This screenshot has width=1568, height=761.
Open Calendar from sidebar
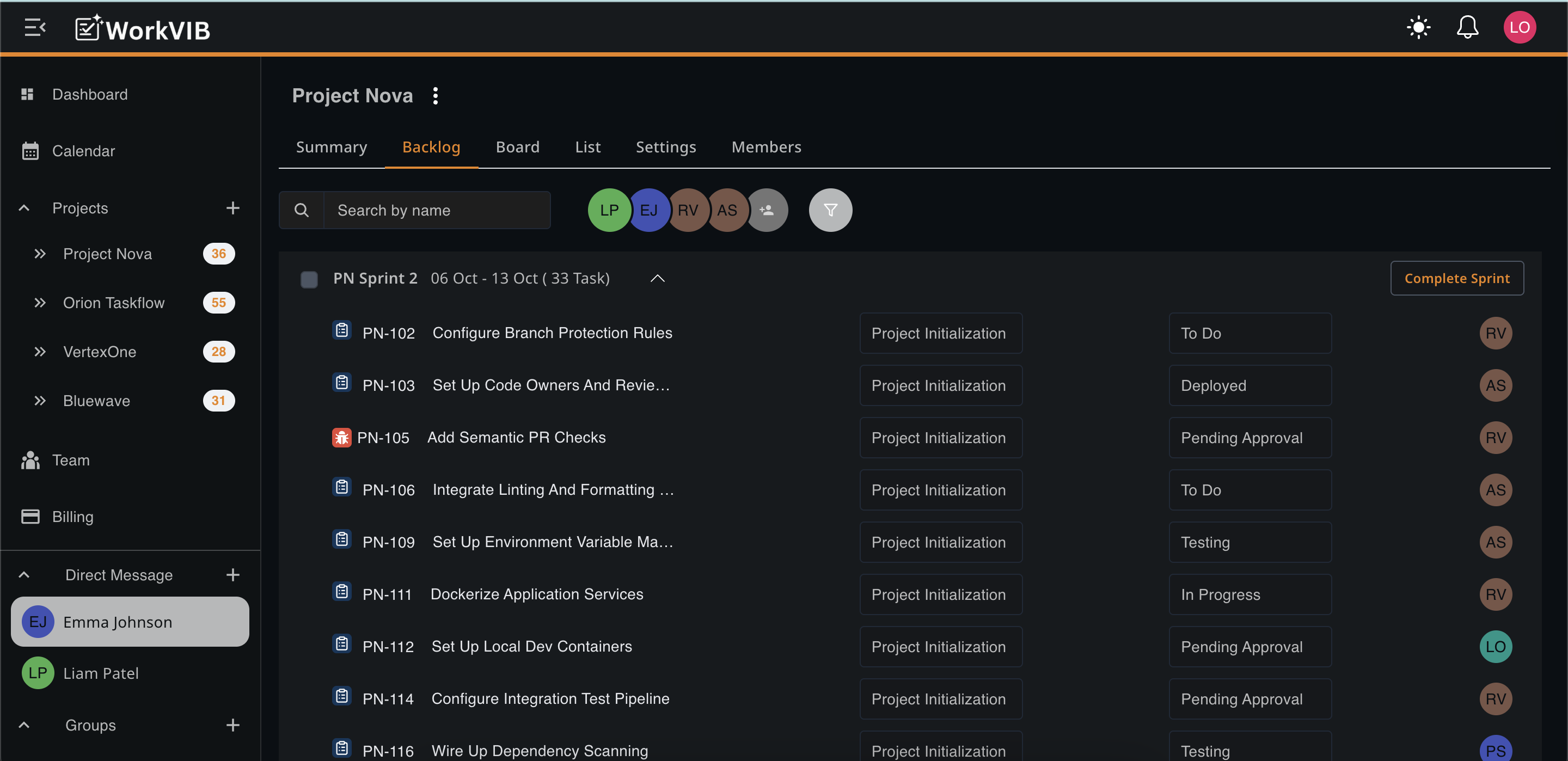(83, 151)
